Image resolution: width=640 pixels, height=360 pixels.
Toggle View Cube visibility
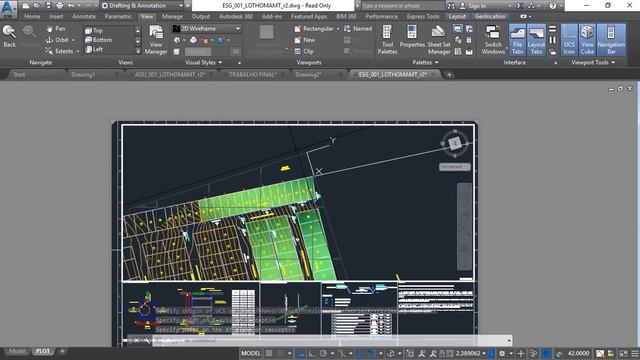[587, 40]
